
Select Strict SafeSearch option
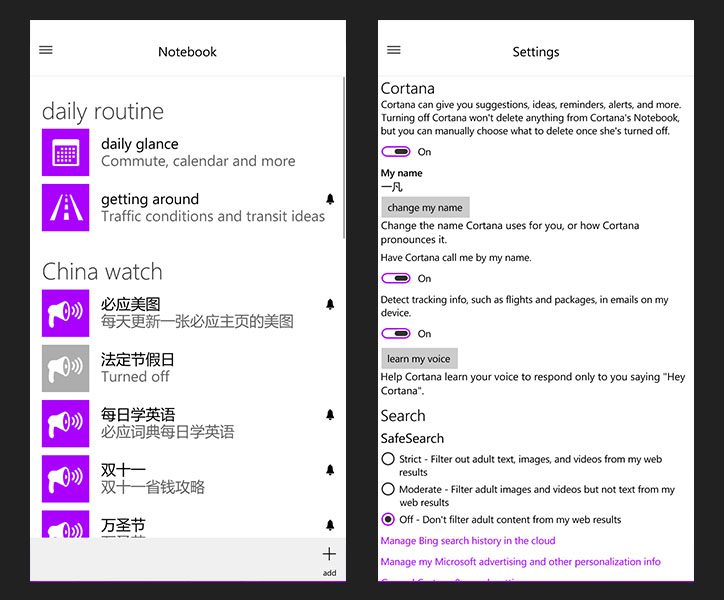point(388,459)
